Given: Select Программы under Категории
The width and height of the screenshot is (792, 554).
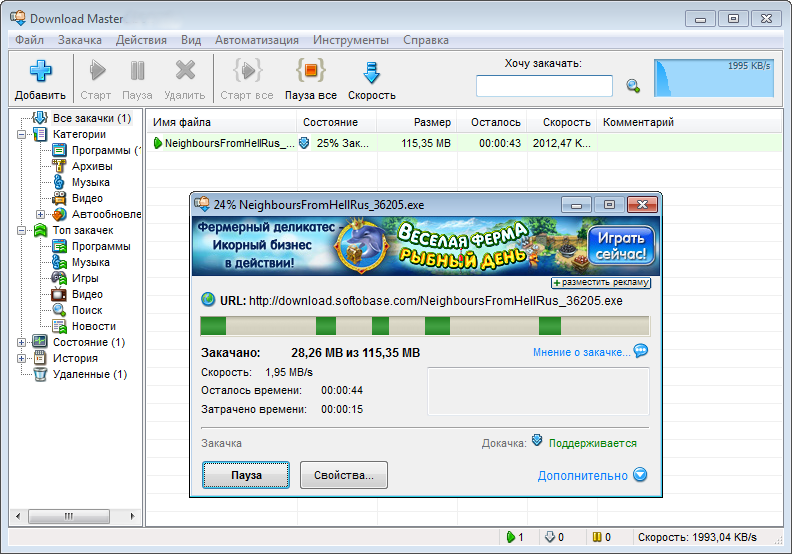Looking at the screenshot, I should pyautogui.click(x=106, y=150).
